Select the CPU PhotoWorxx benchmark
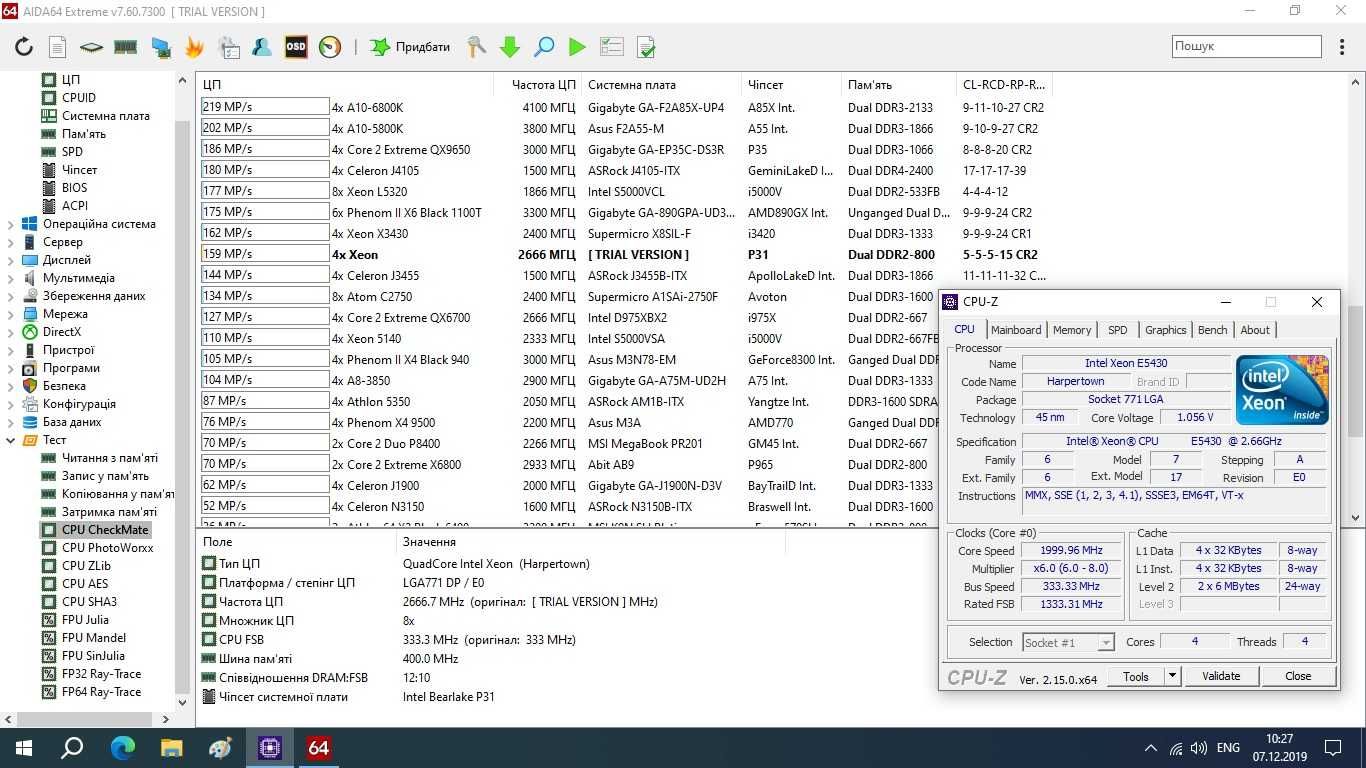Viewport: 1366px width, 768px height. pyautogui.click(x=107, y=548)
